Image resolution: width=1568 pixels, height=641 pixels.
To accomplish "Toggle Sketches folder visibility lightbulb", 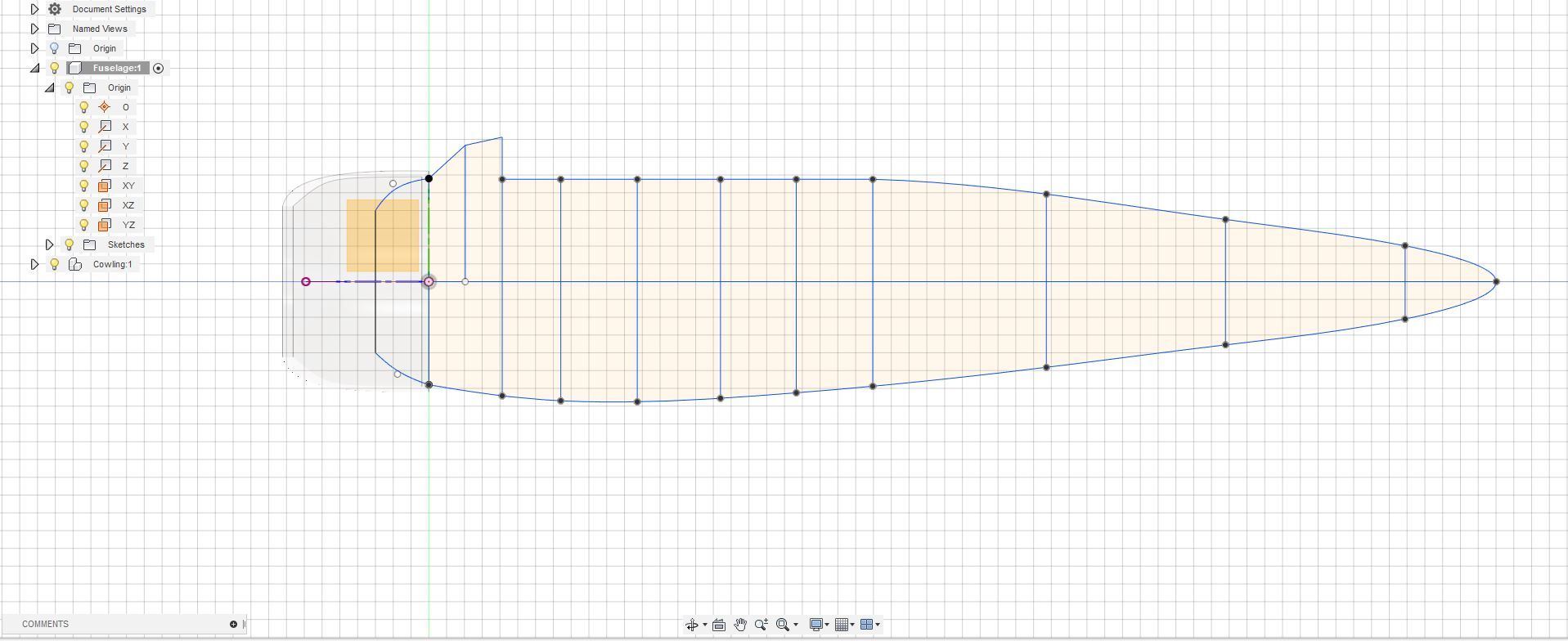I will point(70,244).
